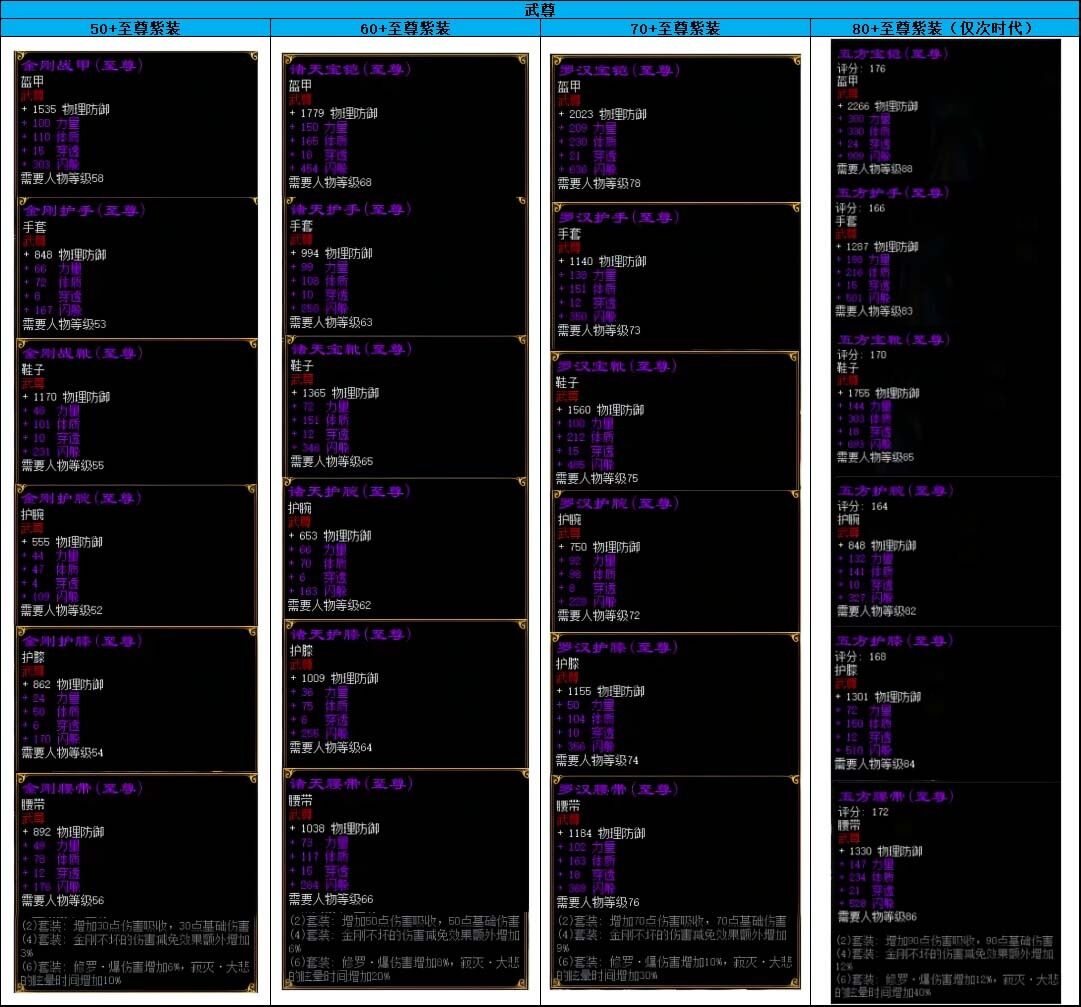This screenshot has width=1081, height=1007.
Task: Click the '+ 1184 物理防御' stat line
Action: coord(601,833)
